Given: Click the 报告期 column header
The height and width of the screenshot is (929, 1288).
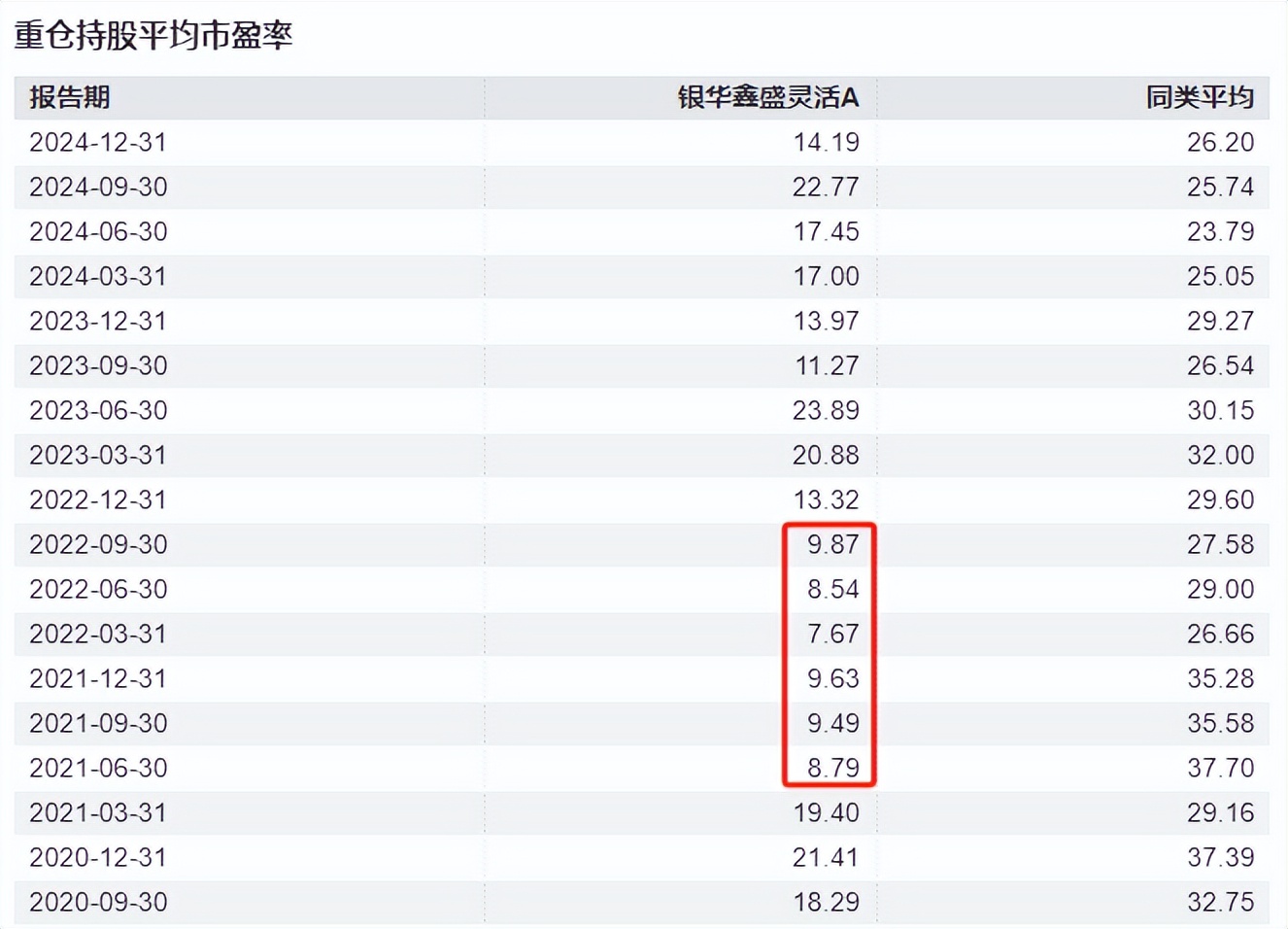Looking at the screenshot, I should [x=70, y=97].
